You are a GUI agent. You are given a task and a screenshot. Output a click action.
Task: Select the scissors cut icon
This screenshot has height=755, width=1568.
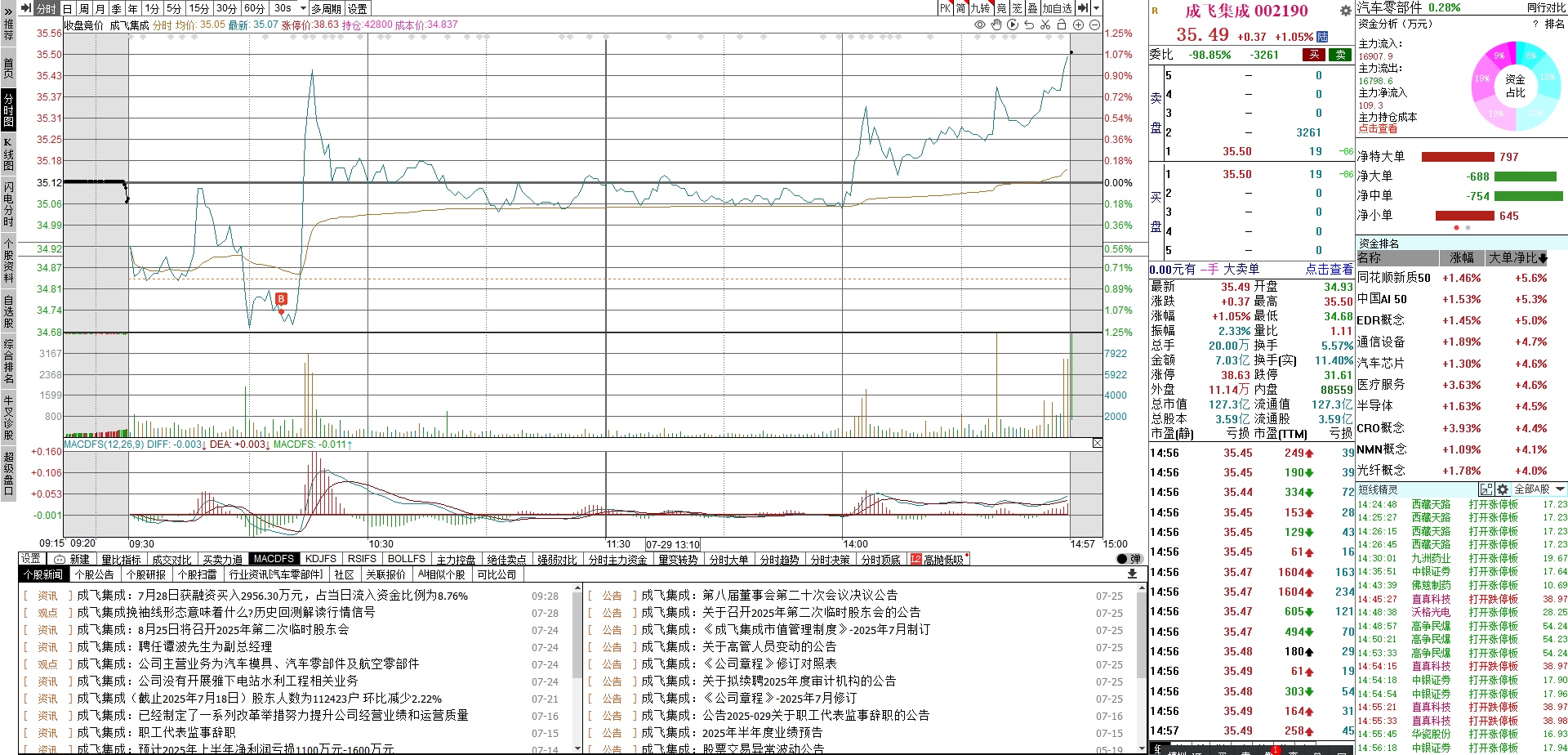[x=1045, y=25]
